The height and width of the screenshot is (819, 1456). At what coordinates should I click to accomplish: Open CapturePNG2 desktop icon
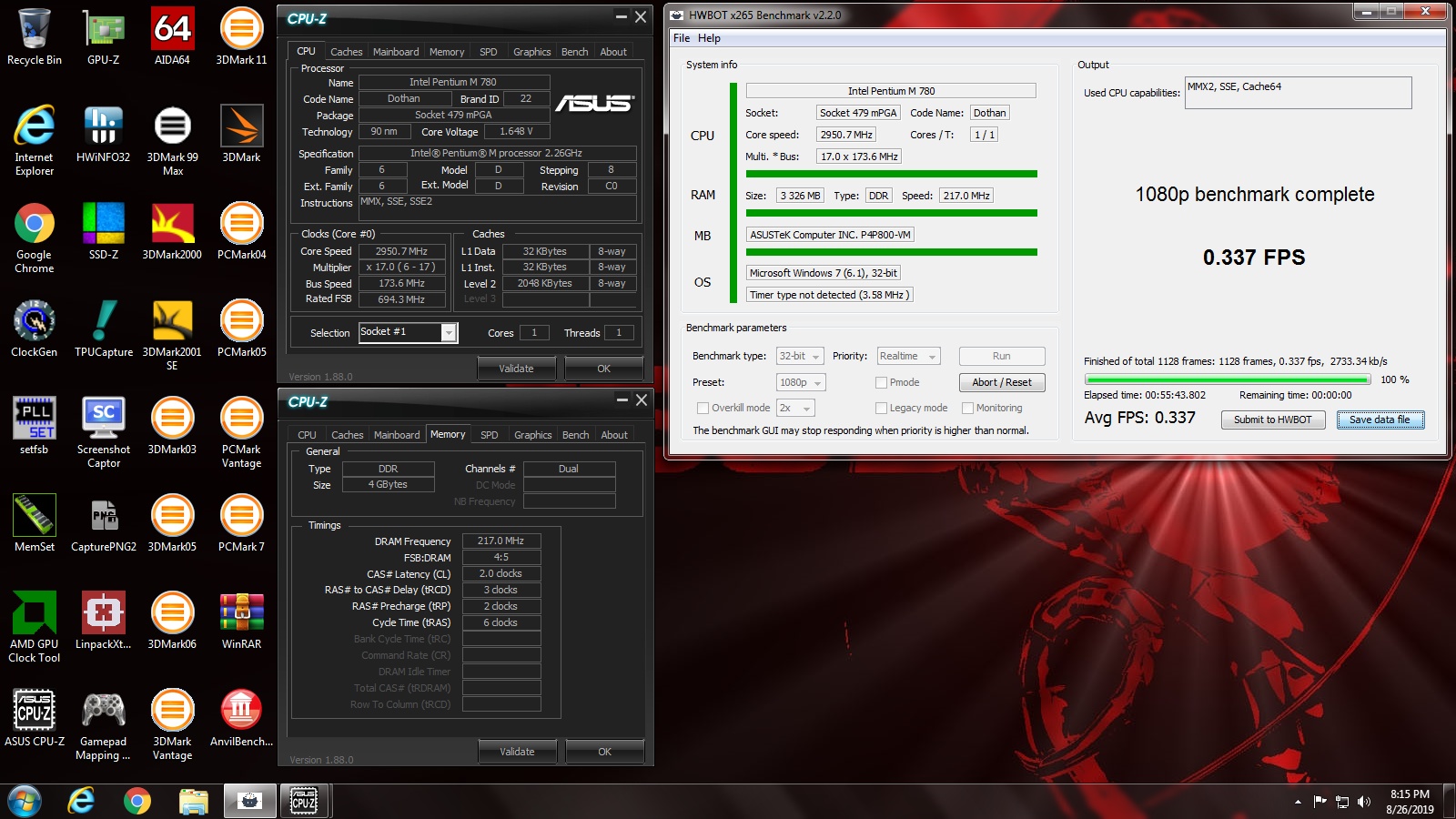(x=104, y=524)
